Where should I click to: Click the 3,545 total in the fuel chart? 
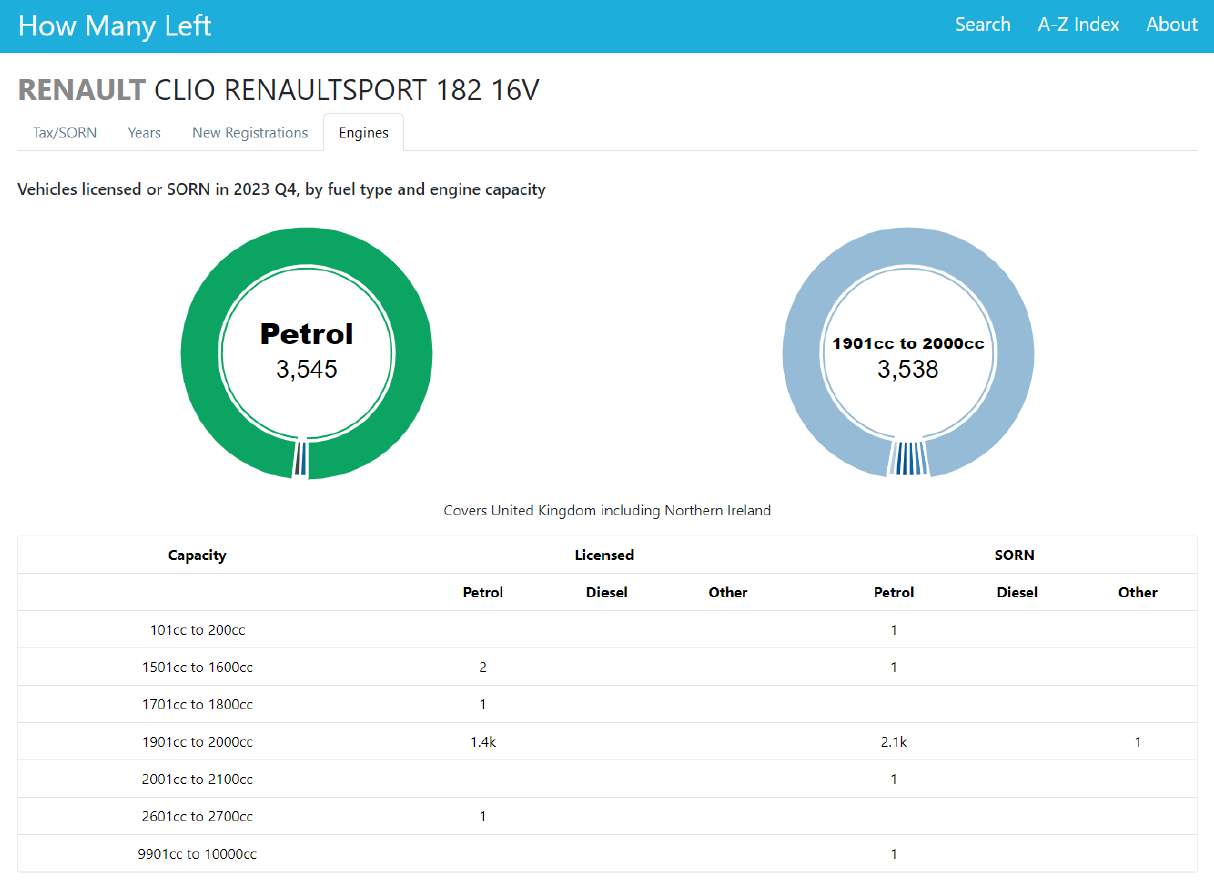[307, 370]
